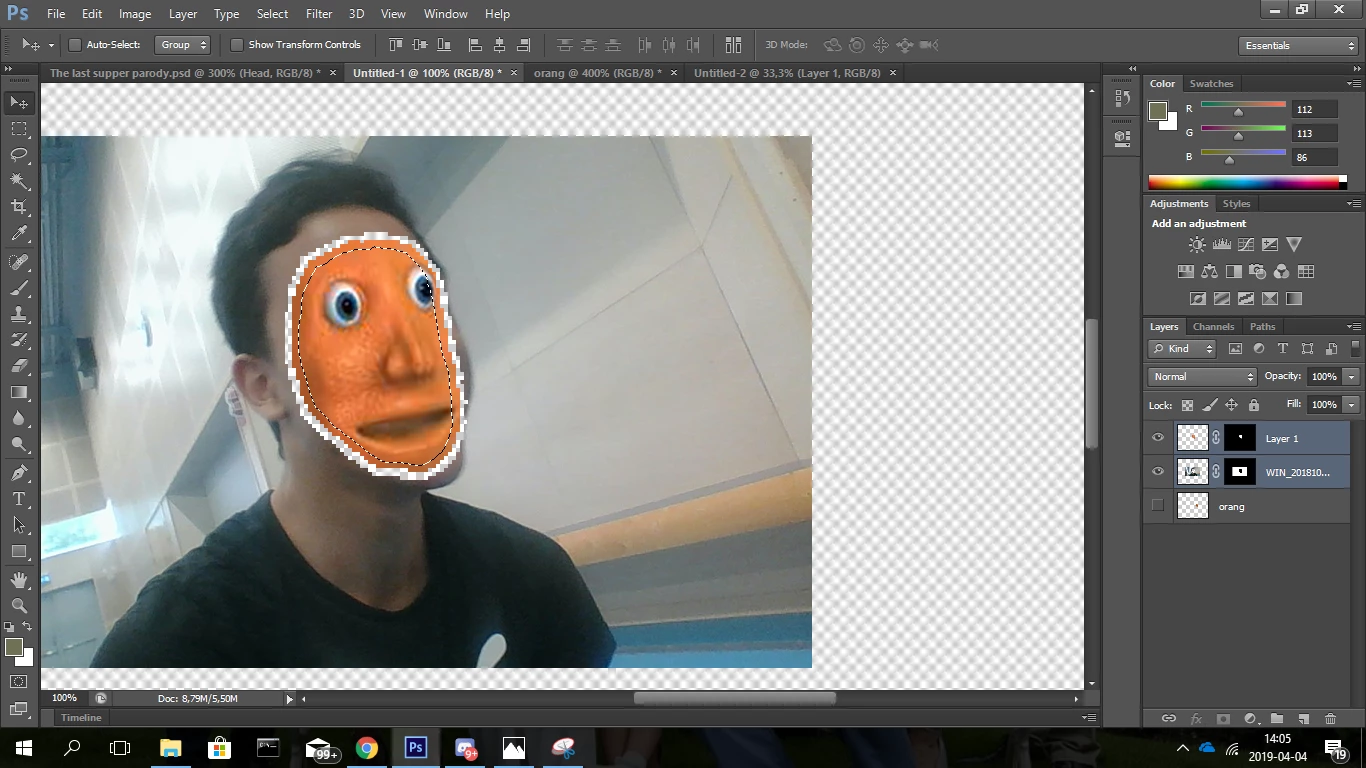
Task: Click the Add layer mask icon
Action: click(1222, 718)
